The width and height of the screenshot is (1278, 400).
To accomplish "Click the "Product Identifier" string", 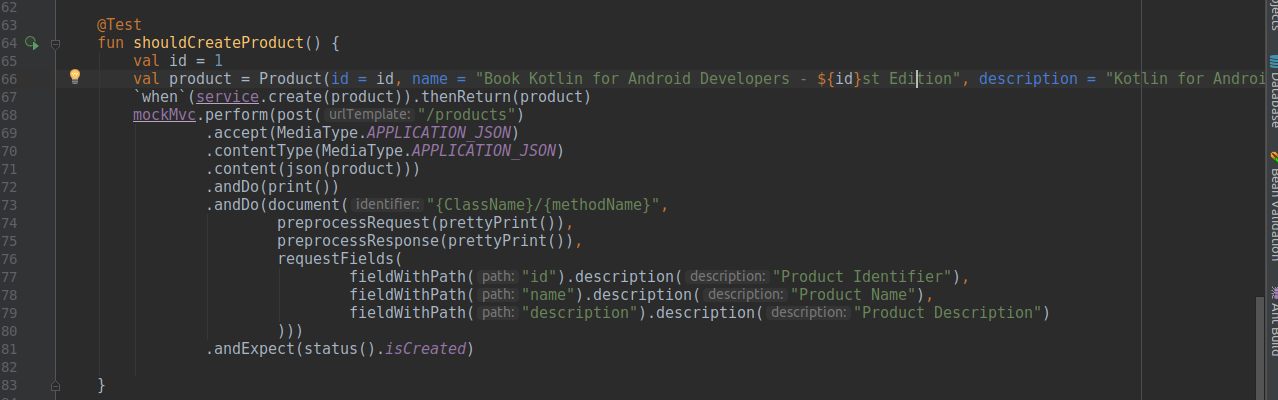I will pos(862,277).
